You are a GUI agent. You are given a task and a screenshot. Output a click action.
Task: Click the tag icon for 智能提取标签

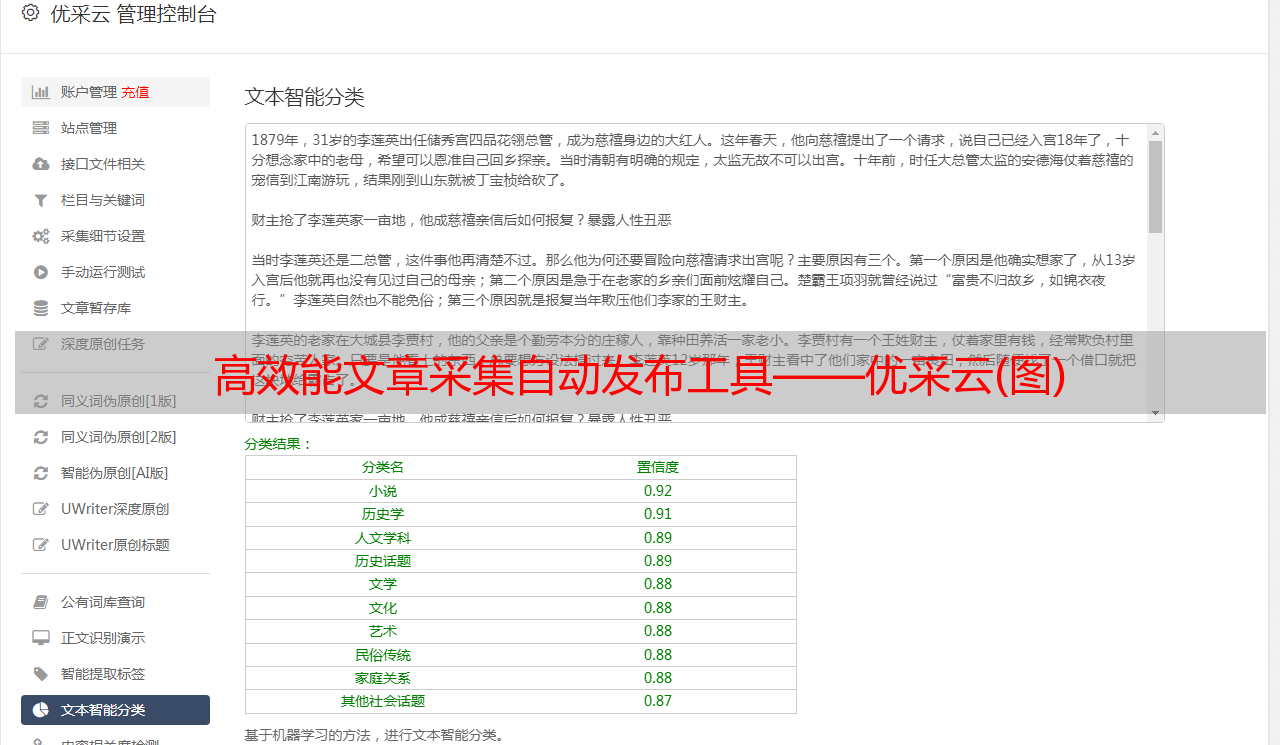tap(41, 674)
